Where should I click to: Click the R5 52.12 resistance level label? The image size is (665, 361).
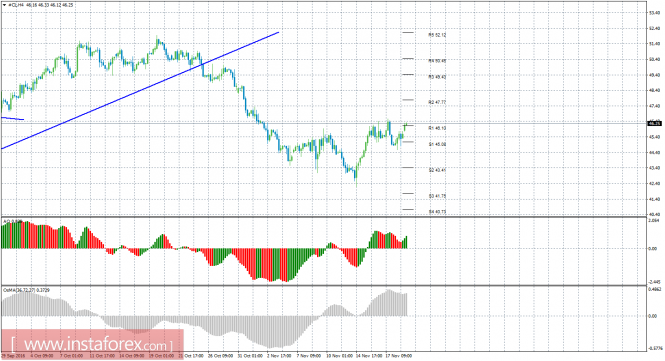[437, 35]
